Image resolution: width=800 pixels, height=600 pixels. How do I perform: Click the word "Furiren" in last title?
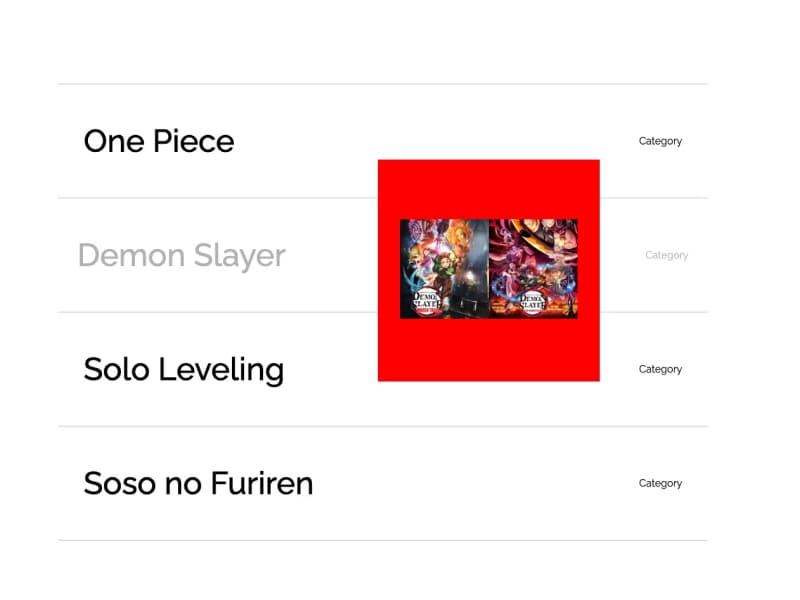(x=262, y=484)
